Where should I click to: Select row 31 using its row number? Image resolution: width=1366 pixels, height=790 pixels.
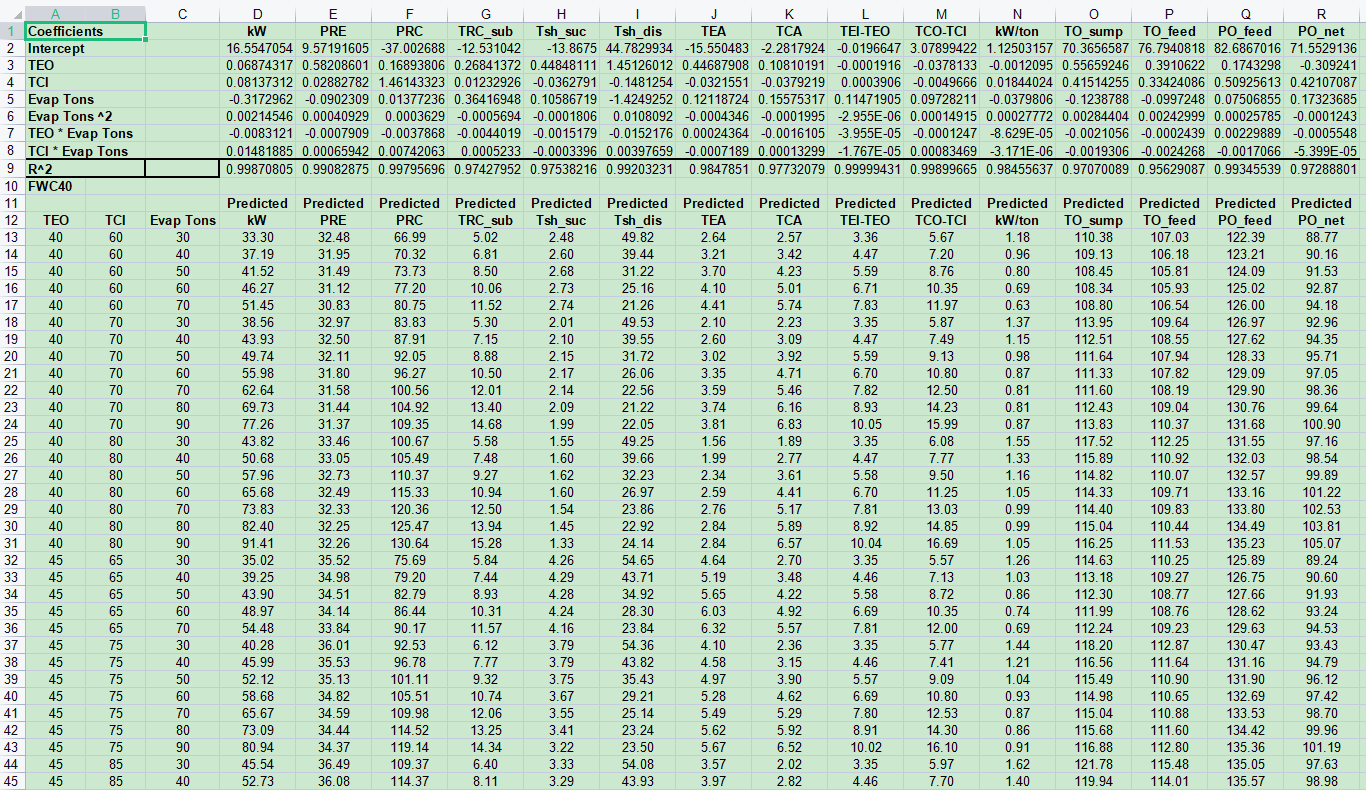coord(12,543)
